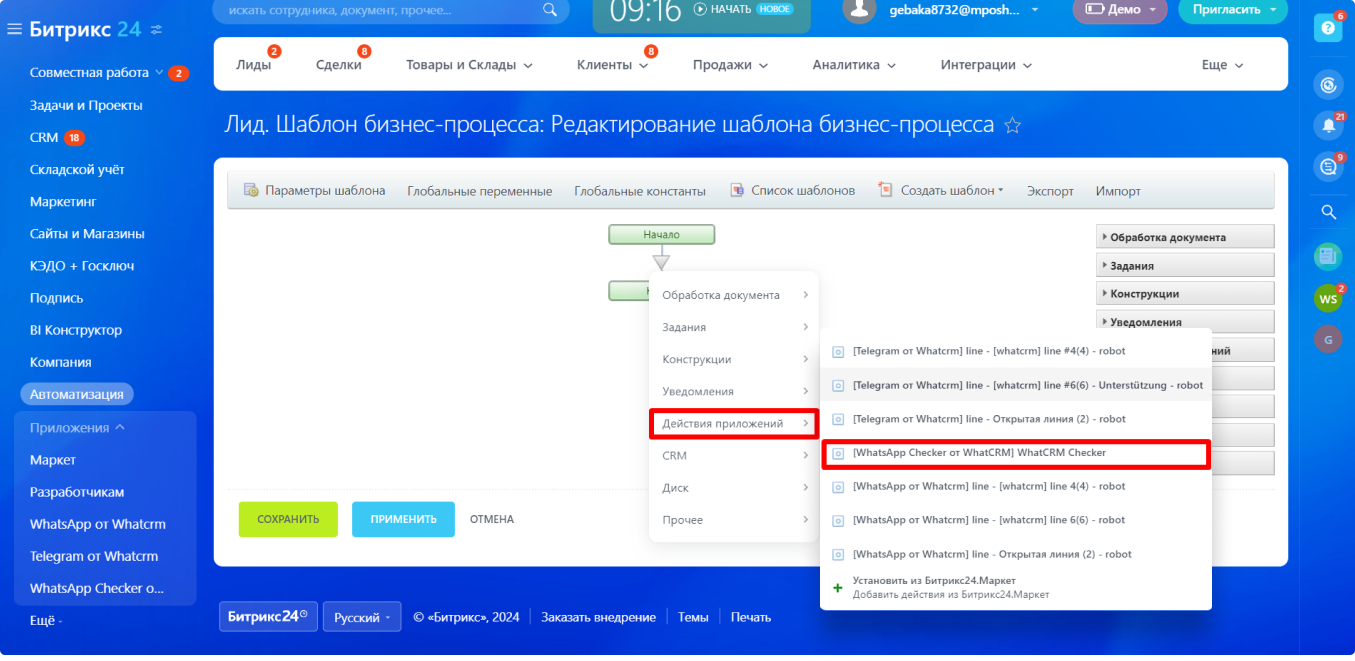The image size is (1355, 661).
Task: Expand the Создать шаблон dropdown
Action: [941, 190]
